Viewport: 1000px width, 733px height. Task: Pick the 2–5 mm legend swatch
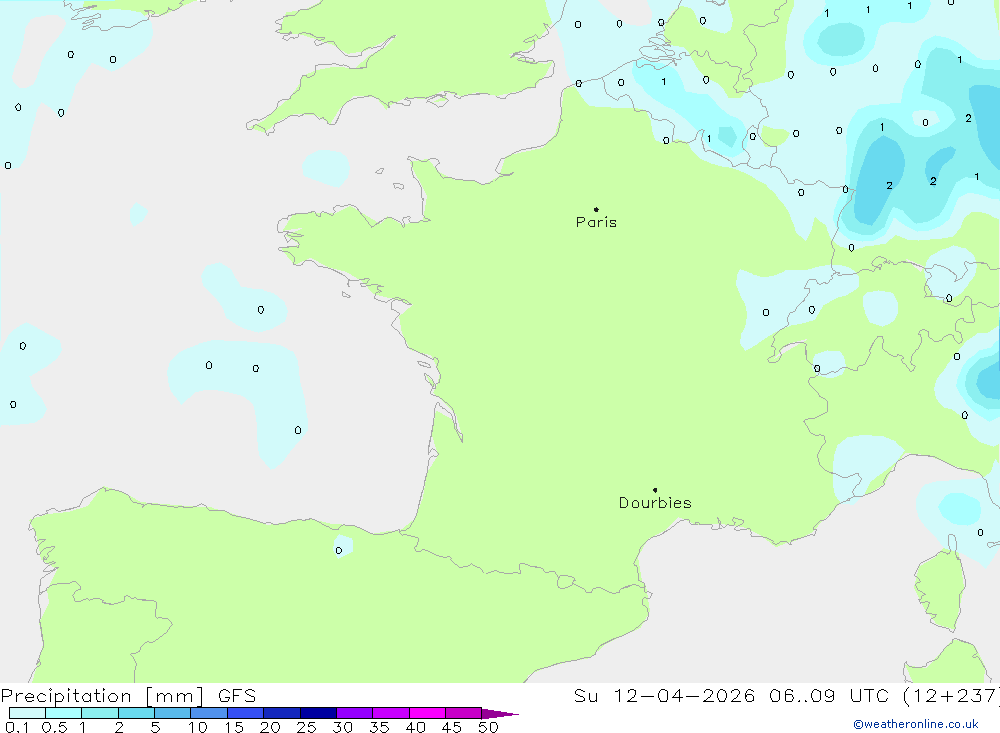(x=136, y=713)
